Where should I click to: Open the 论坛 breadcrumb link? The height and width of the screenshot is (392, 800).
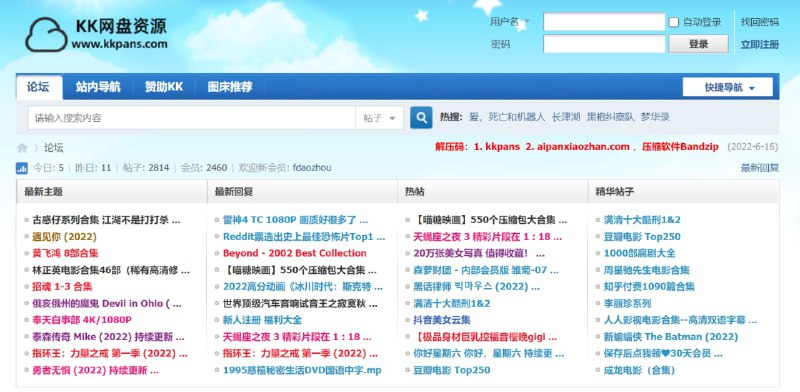[x=54, y=148]
